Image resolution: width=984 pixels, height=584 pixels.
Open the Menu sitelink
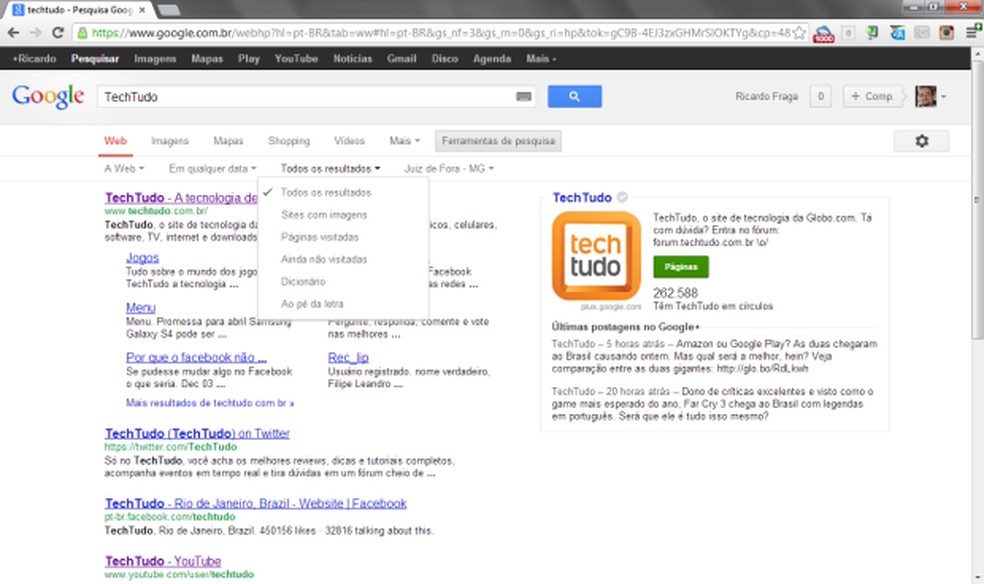pos(141,307)
